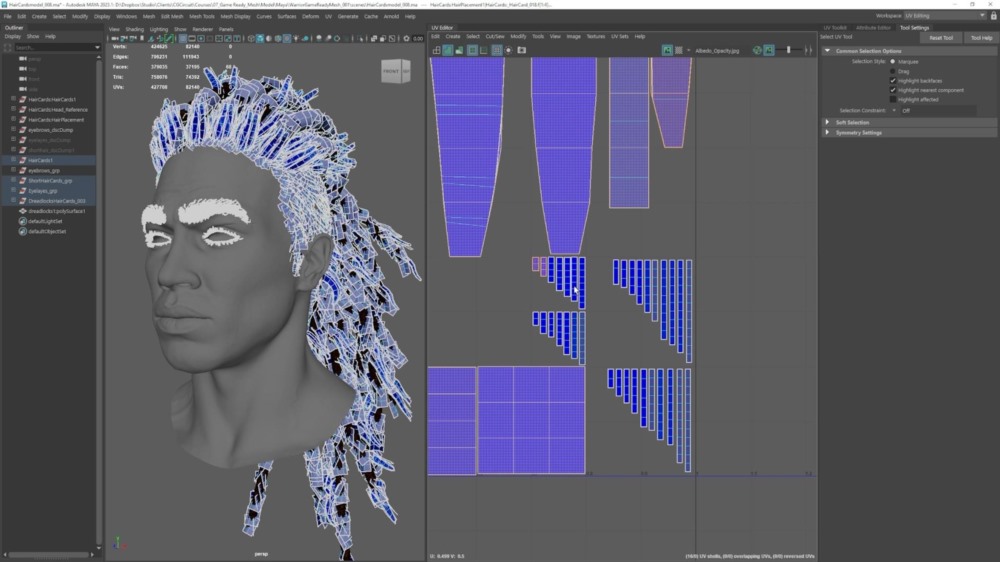This screenshot has height=562, width=1000.
Task: Select the Marquee selection style radio button
Action: coord(892,62)
